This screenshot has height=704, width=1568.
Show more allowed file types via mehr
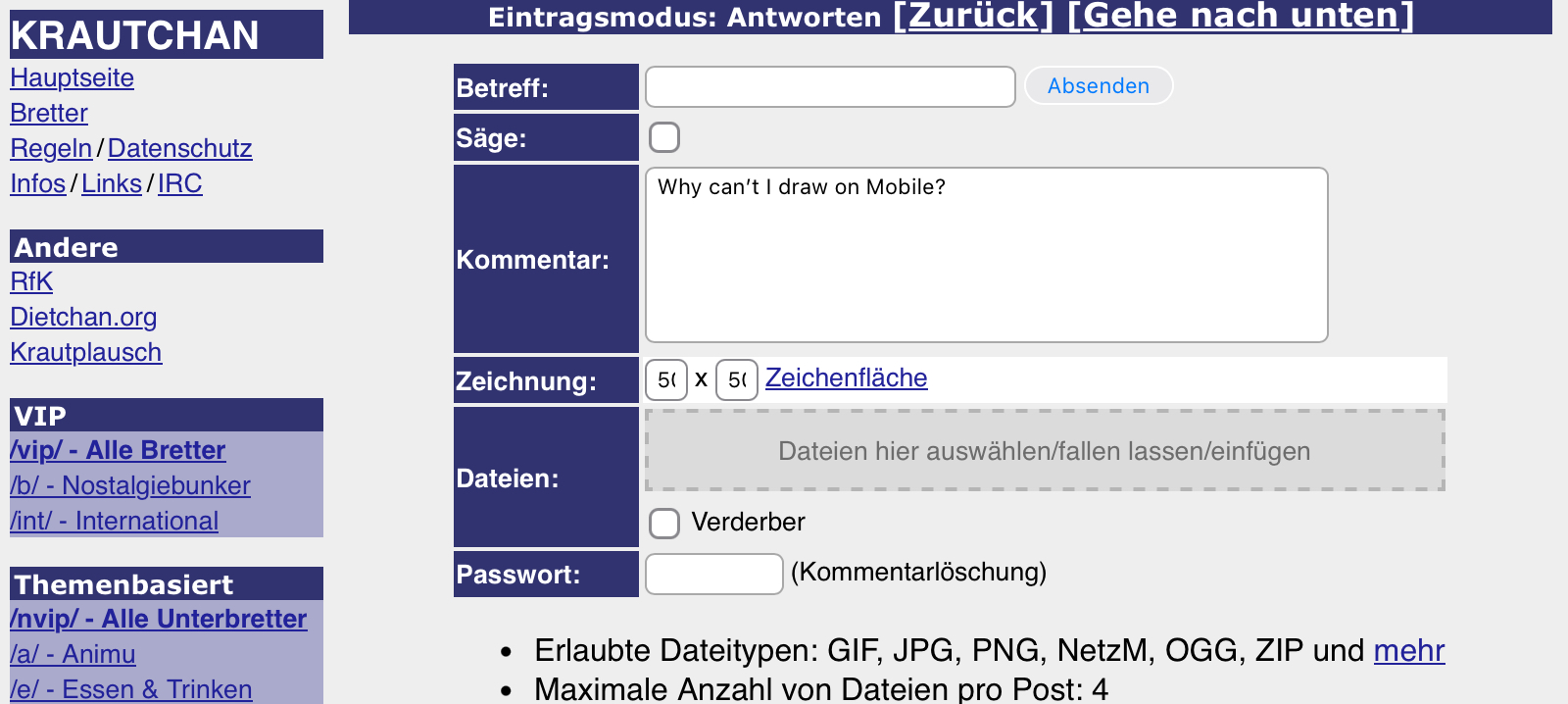click(x=1408, y=651)
